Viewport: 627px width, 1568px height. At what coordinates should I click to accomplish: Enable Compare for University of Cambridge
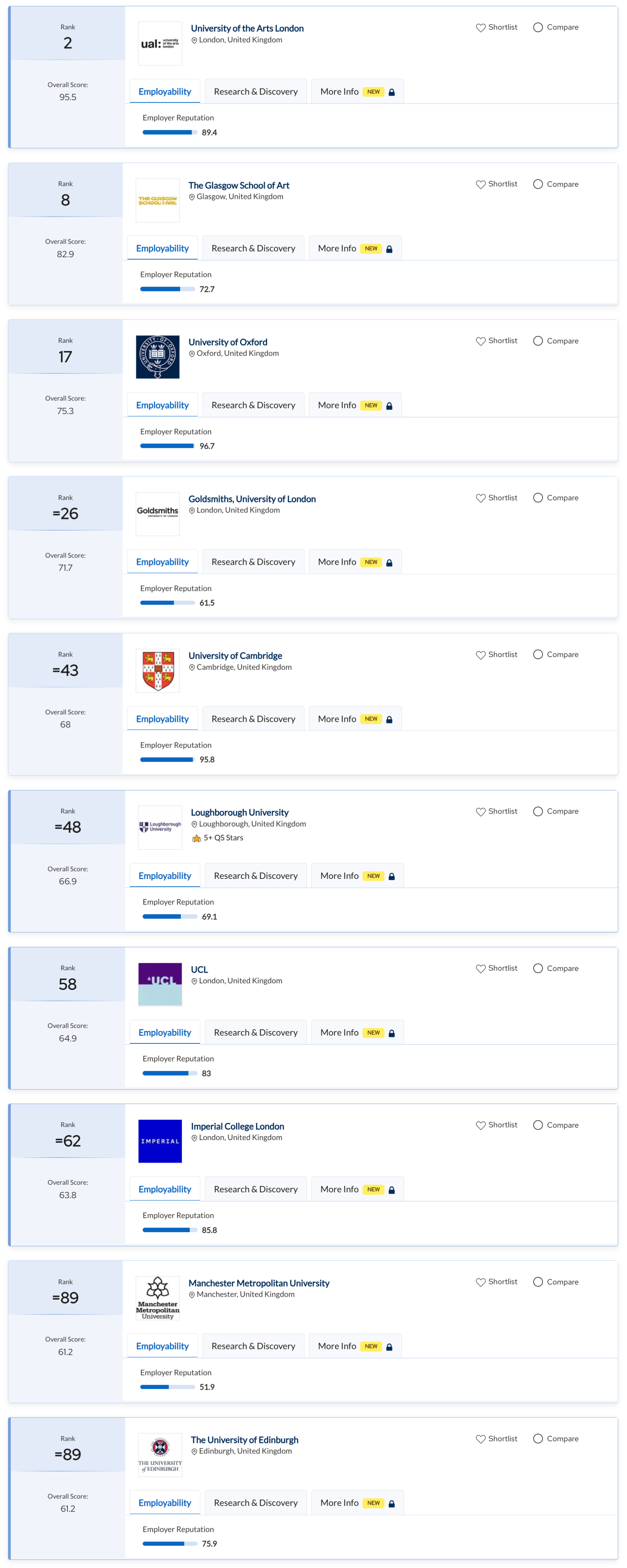(x=538, y=654)
